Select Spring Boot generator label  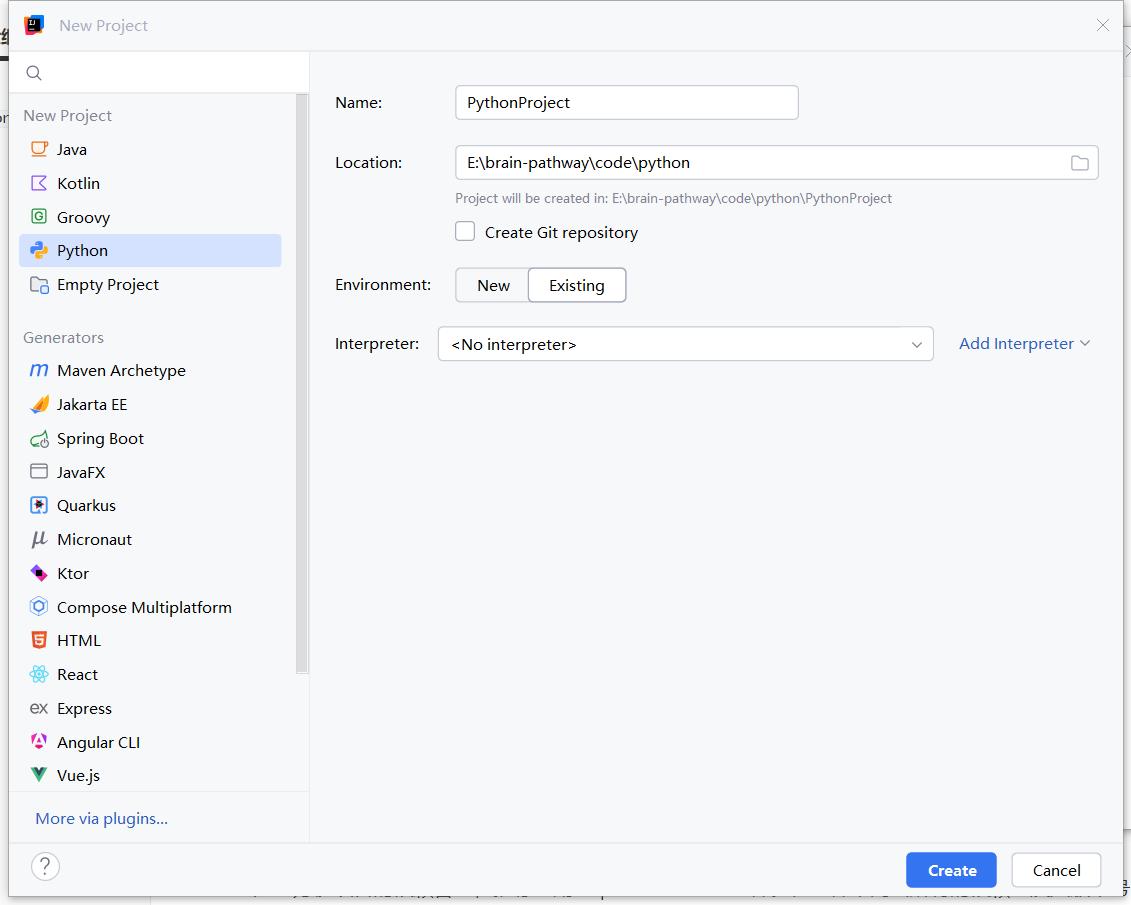[100, 438]
